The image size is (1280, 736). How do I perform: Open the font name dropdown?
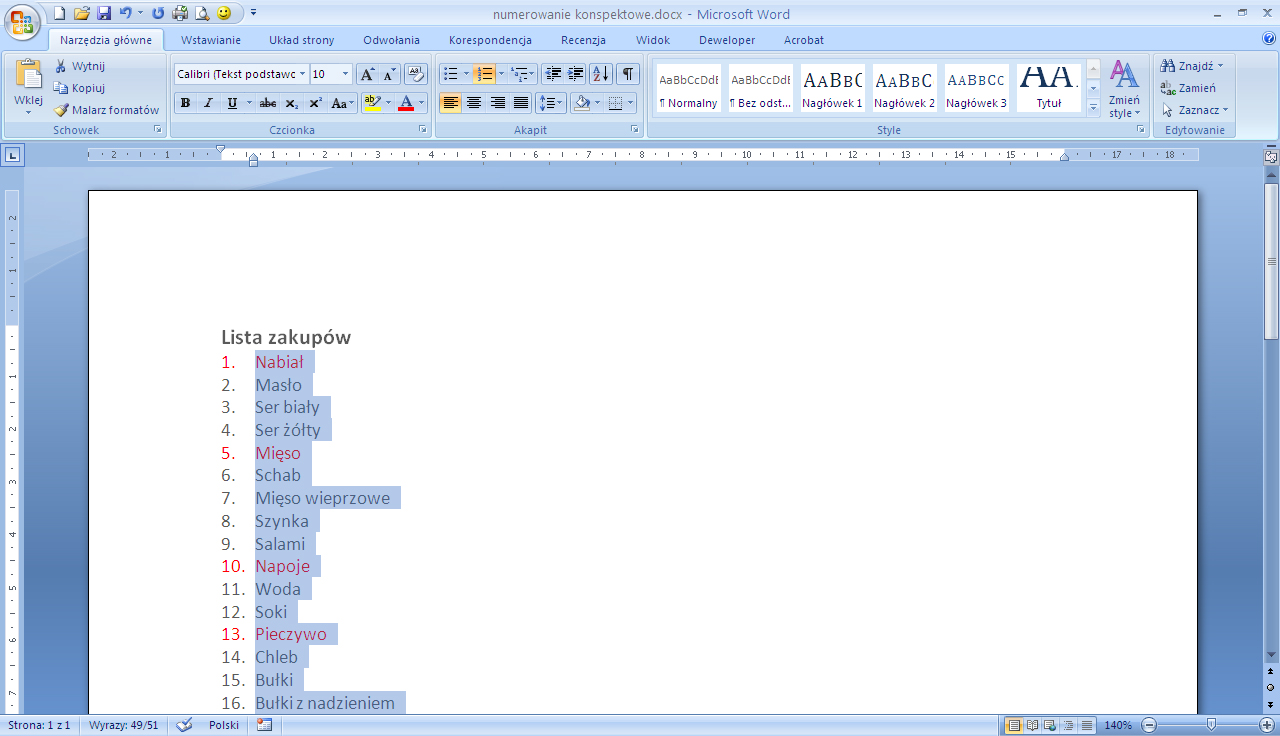pos(303,74)
